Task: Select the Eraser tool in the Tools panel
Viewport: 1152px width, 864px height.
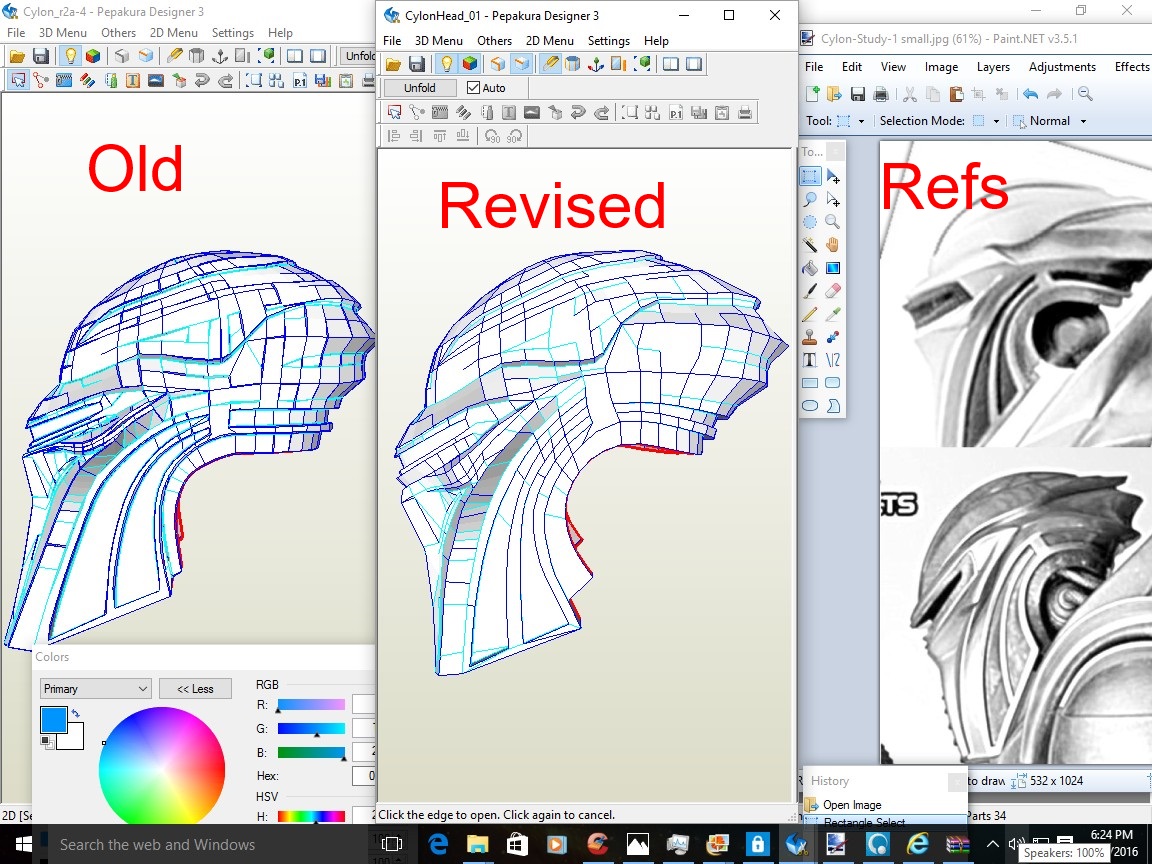Action: coord(832,291)
